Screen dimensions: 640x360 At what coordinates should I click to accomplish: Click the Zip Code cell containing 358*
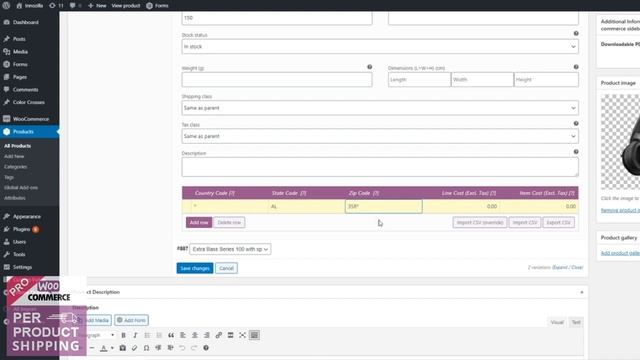[x=384, y=207]
